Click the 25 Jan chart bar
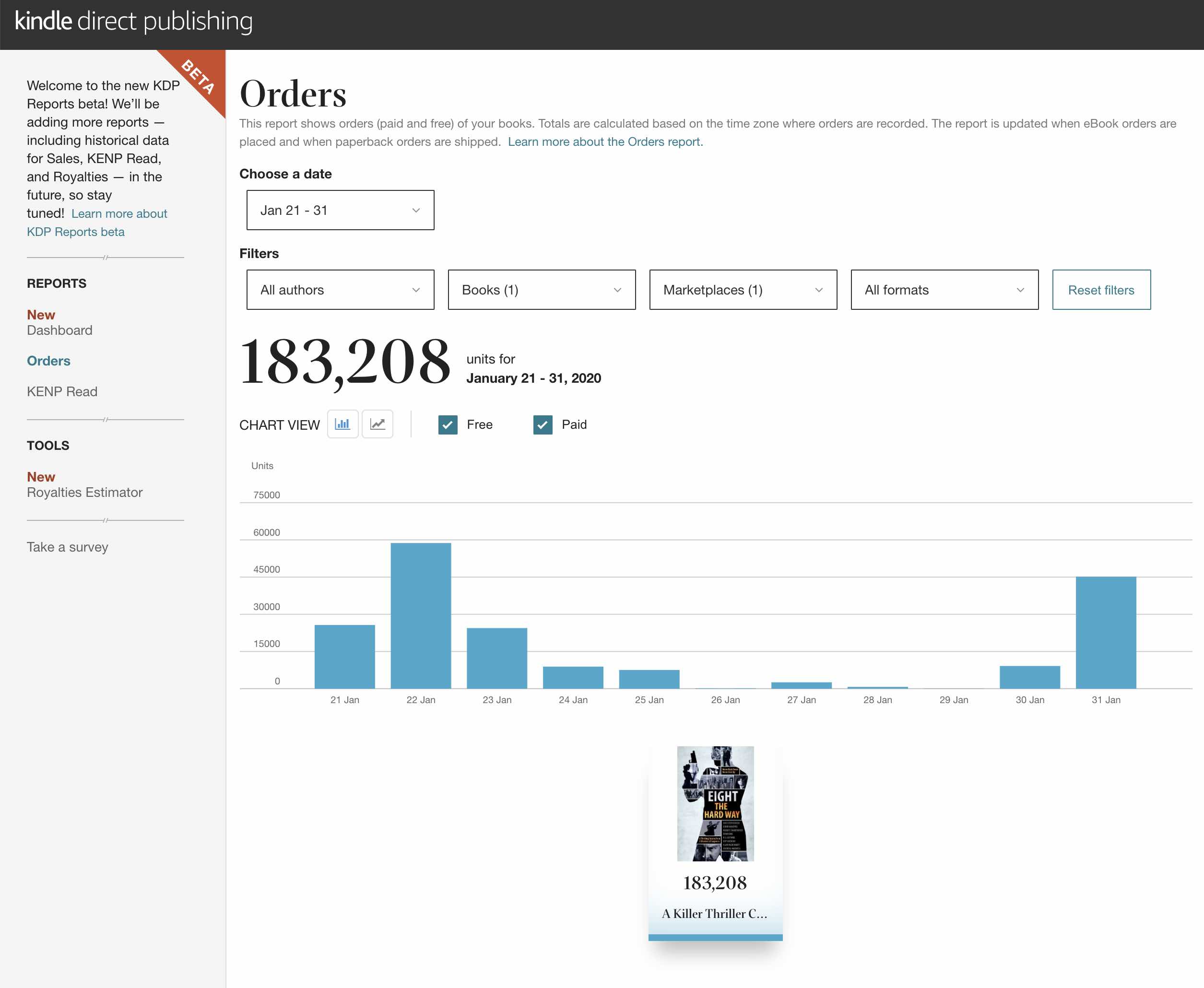The width and height of the screenshot is (1204, 988). pyautogui.click(x=649, y=679)
